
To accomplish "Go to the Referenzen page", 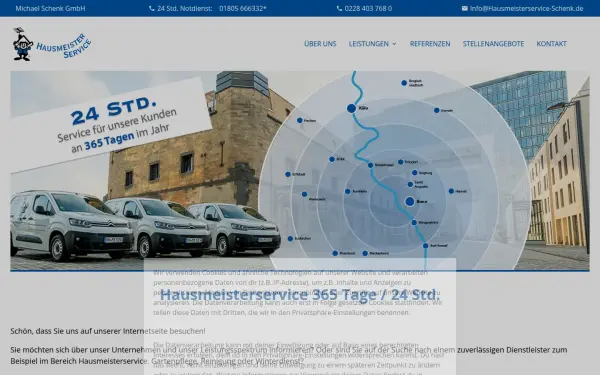I will 430,44.
